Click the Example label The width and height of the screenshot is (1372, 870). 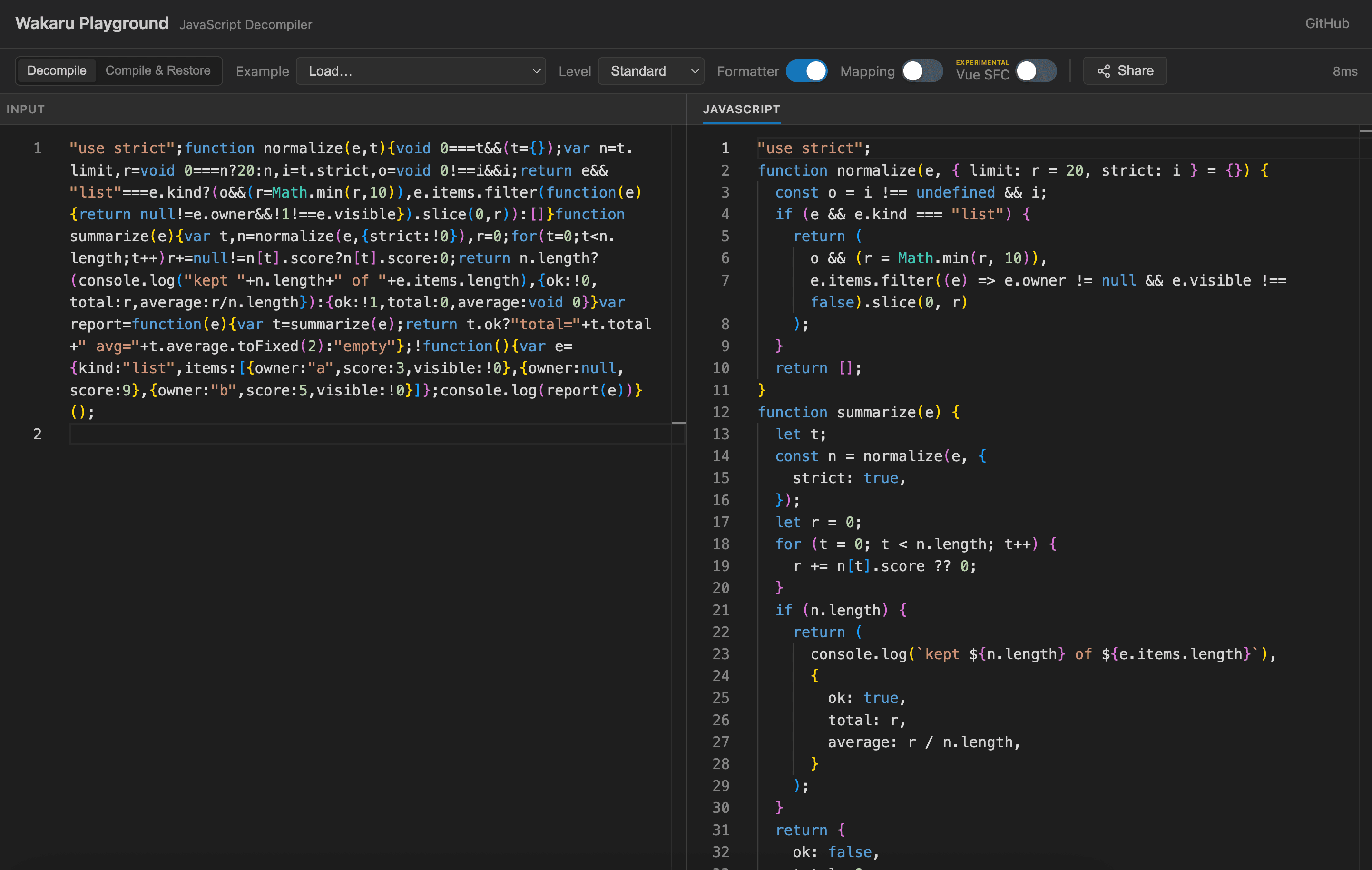[262, 71]
